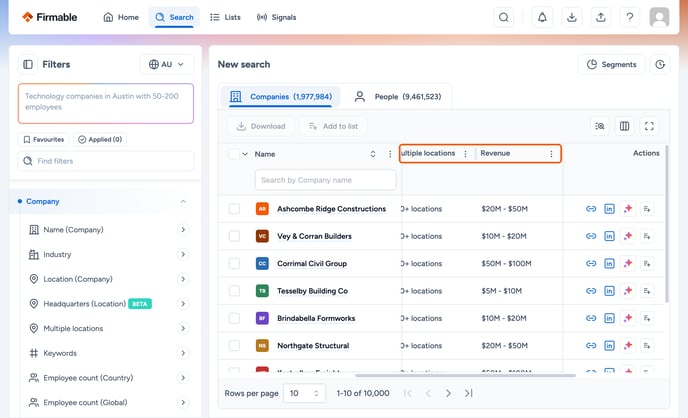Click Search by Company name field

coord(326,180)
